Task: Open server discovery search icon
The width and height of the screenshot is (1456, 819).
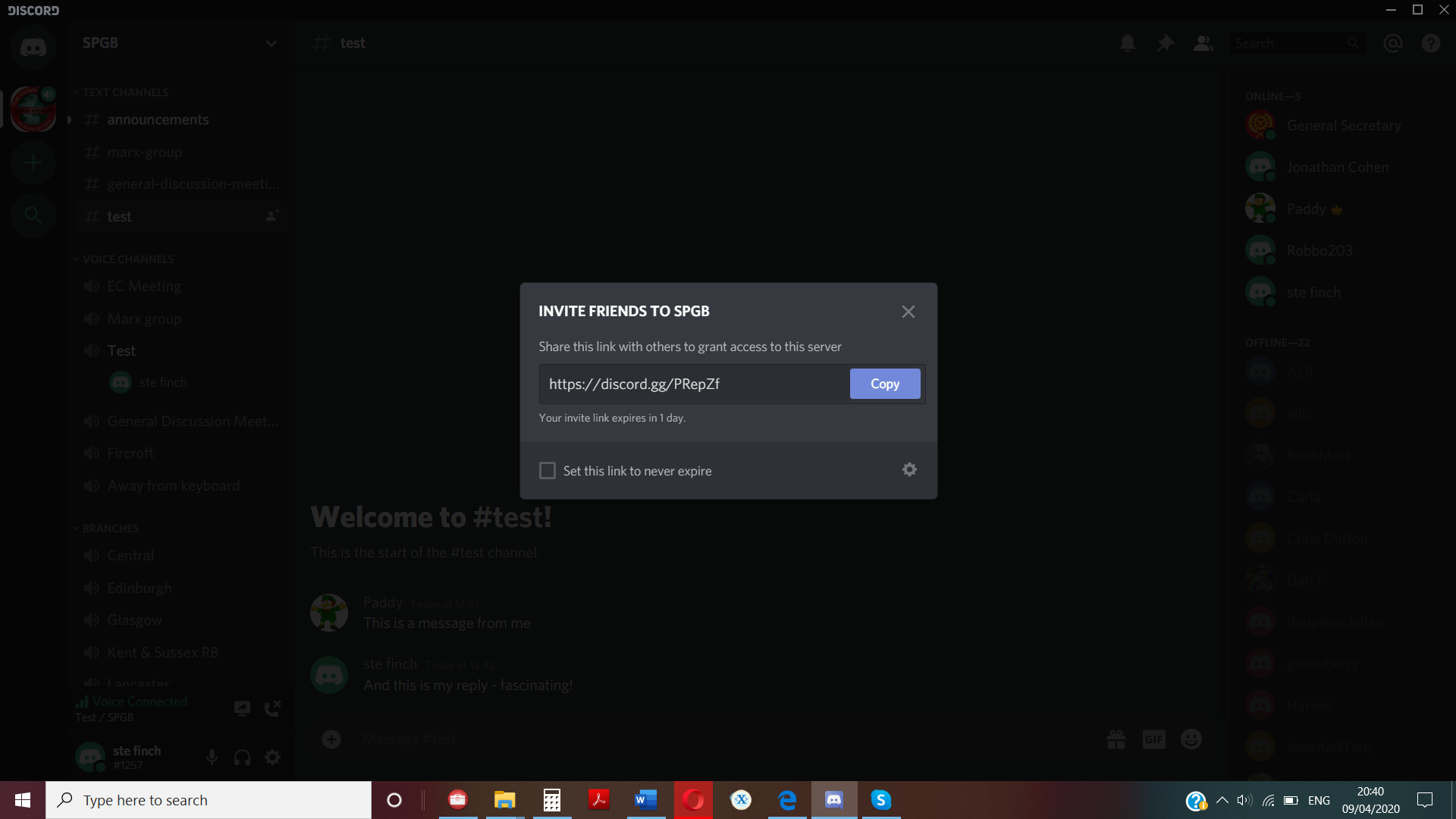Action: click(x=33, y=215)
